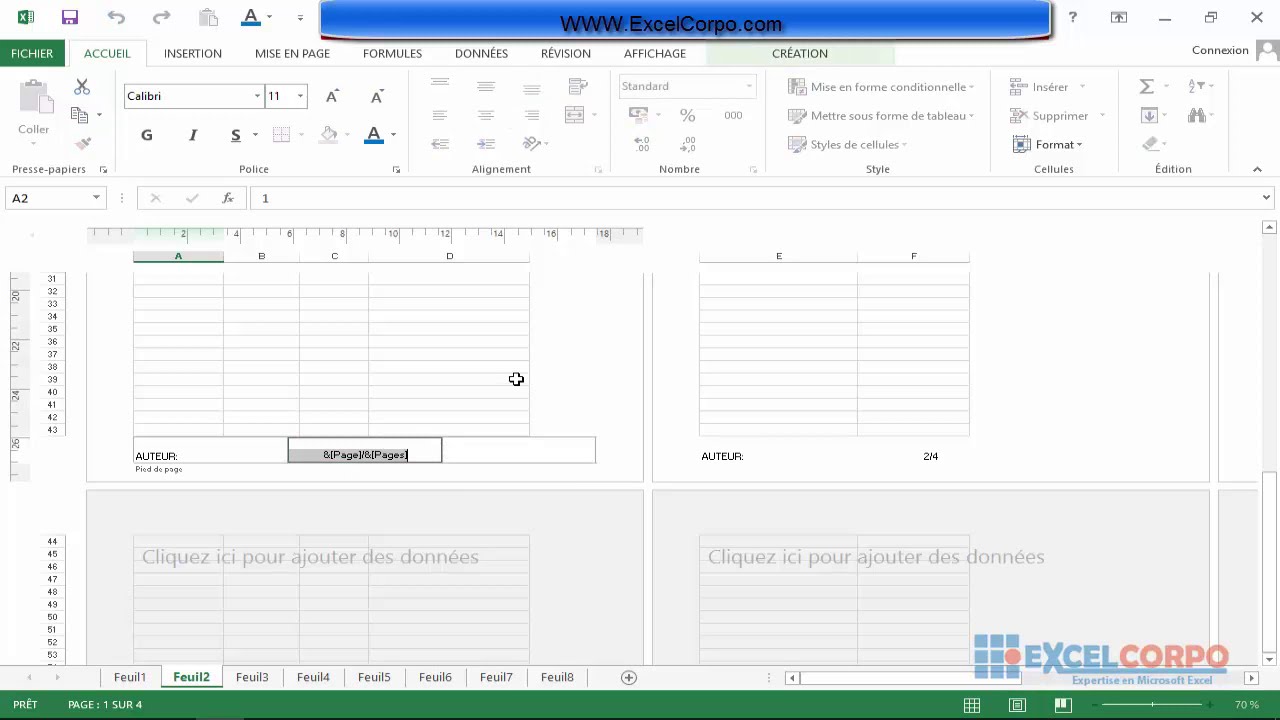Apply thousands separator format 000

pyautogui.click(x=733, y=115)
